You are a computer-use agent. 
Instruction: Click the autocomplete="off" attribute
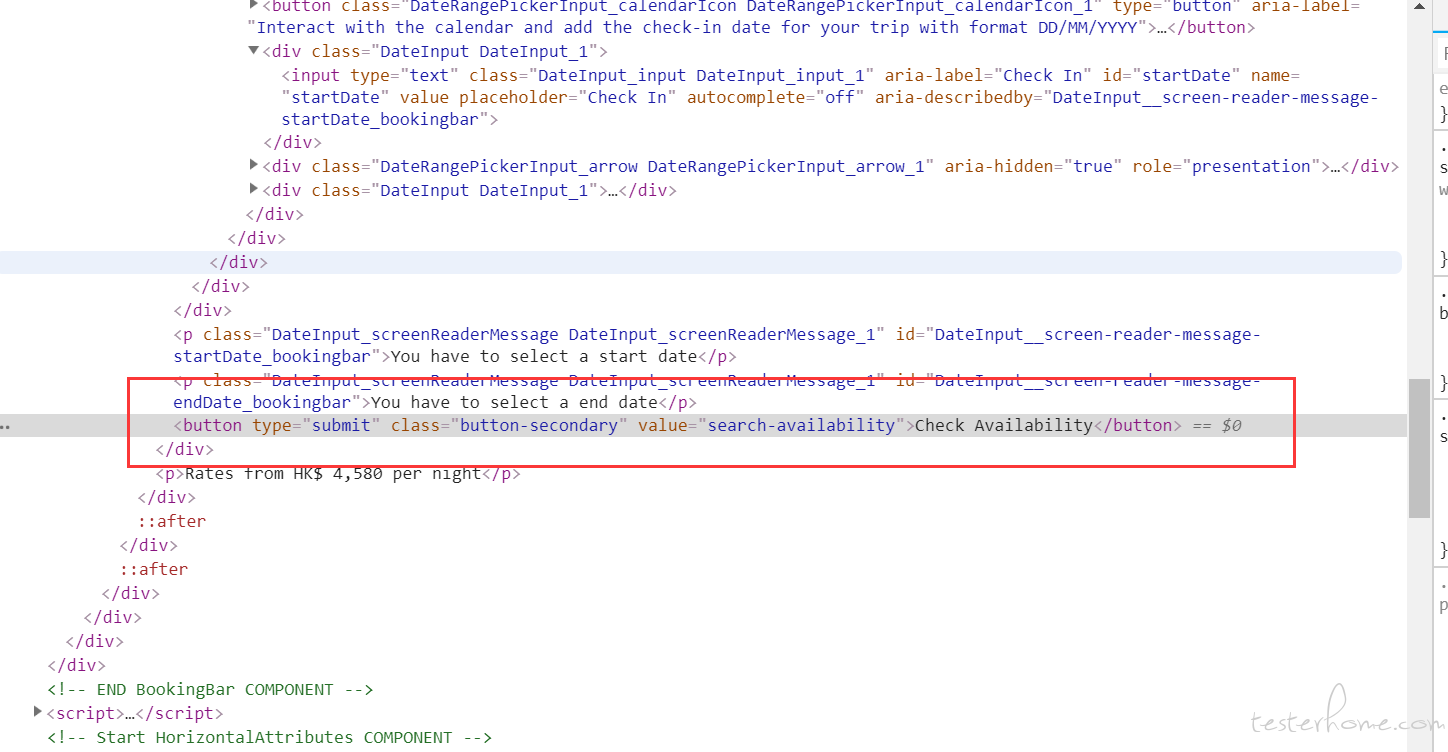tap(776, 97)
